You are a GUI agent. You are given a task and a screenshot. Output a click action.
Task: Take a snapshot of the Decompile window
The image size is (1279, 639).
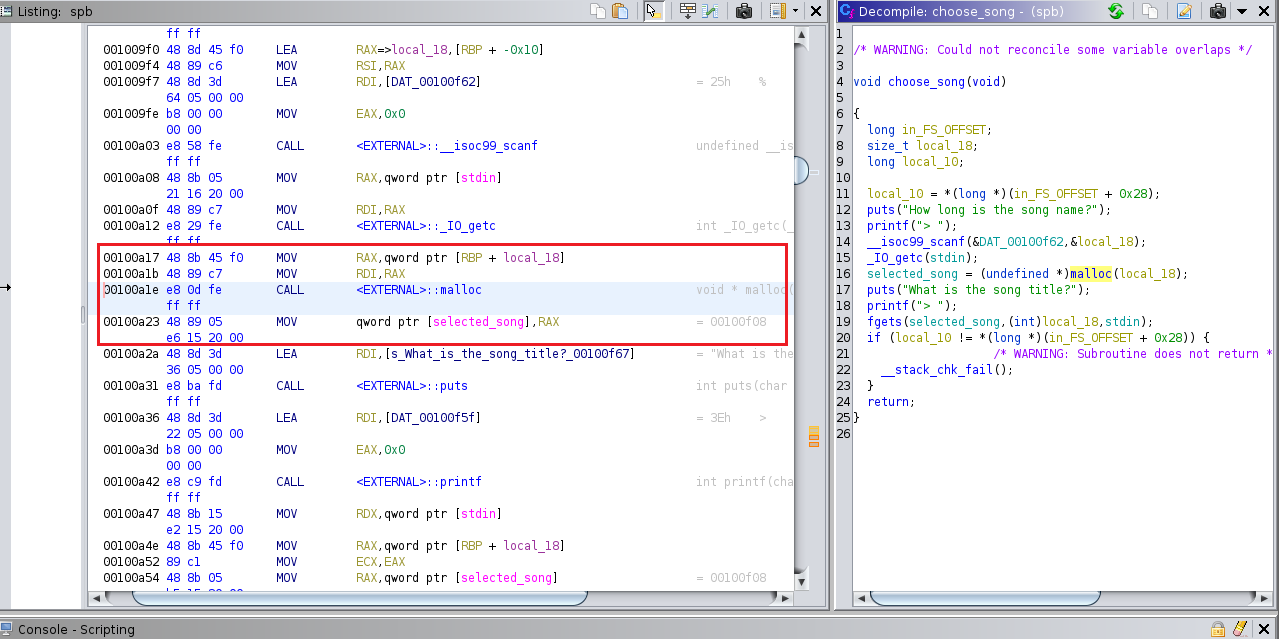click(x=1218, y=11)
